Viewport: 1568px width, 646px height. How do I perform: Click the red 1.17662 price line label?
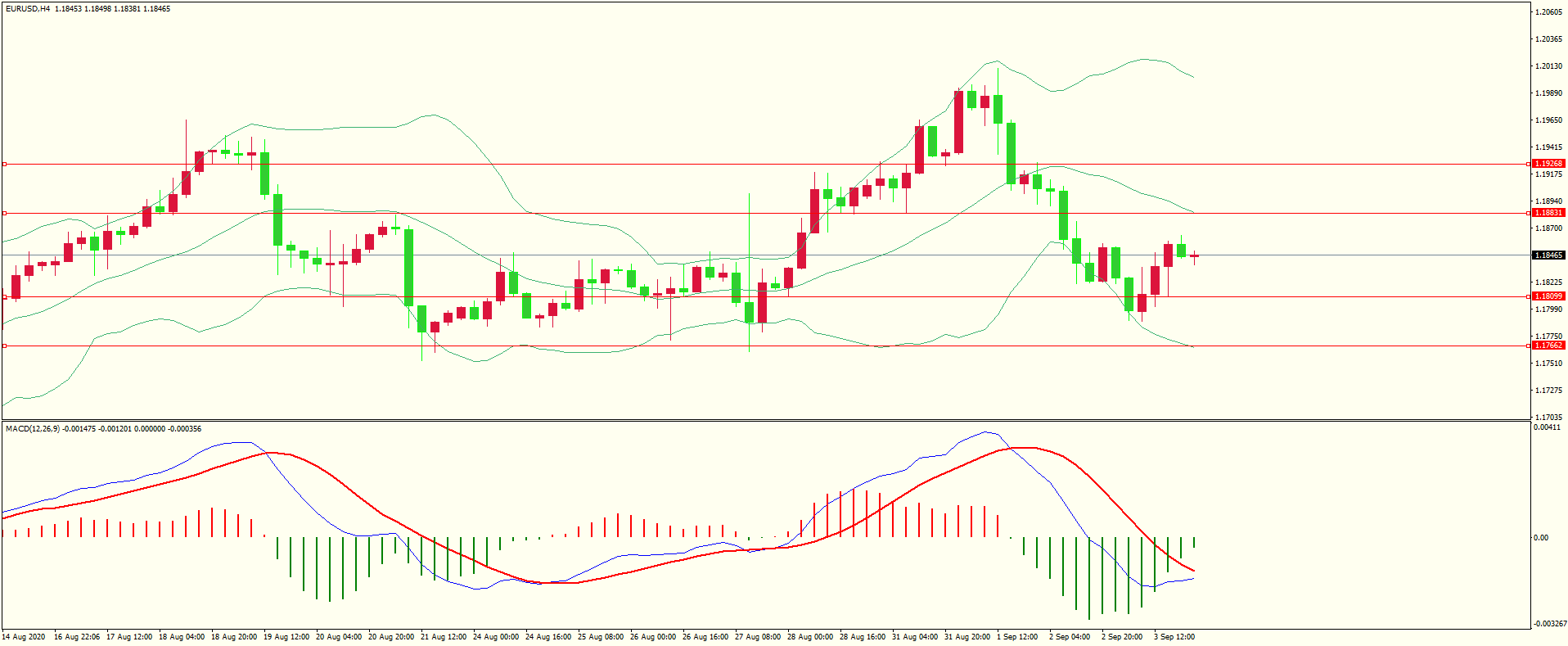point(1548,346)
